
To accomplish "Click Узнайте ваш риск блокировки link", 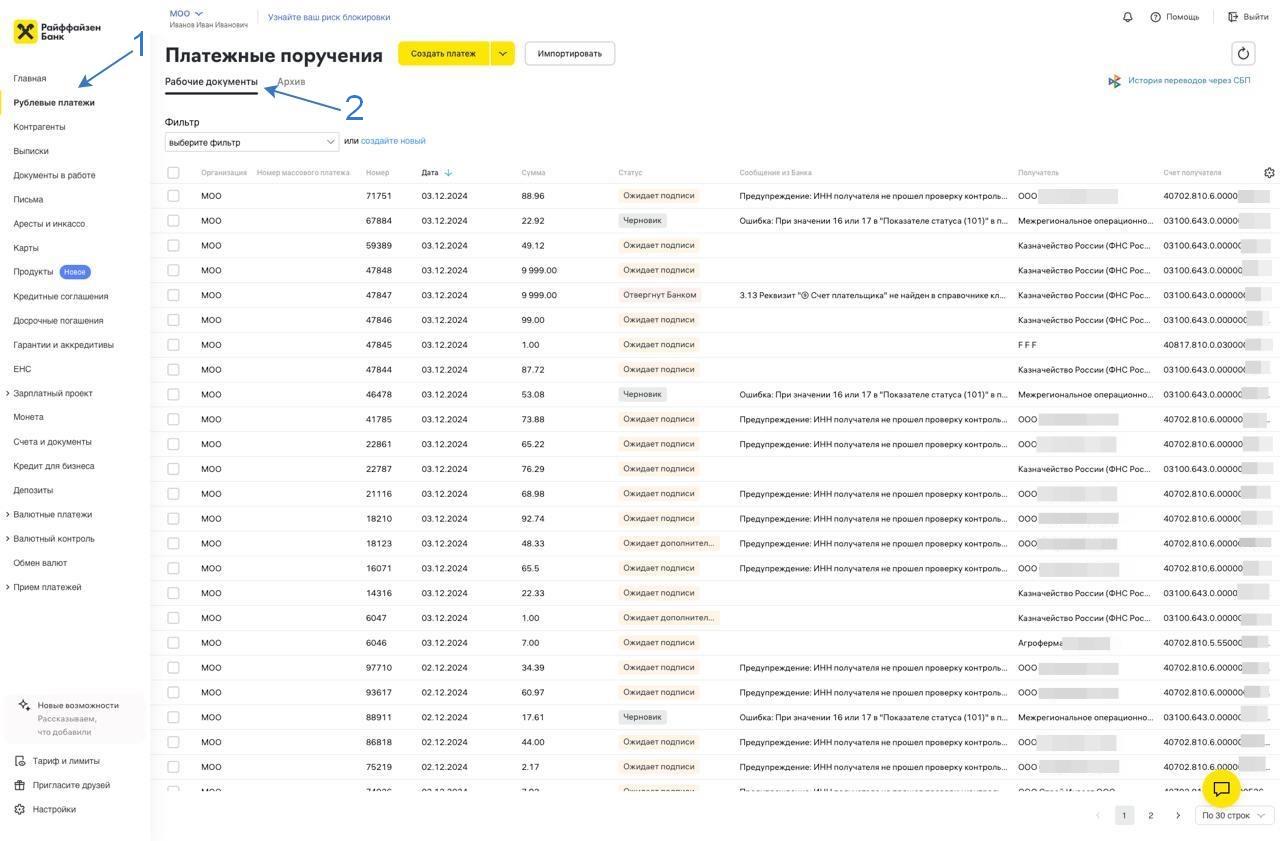I will pos(329,17).
